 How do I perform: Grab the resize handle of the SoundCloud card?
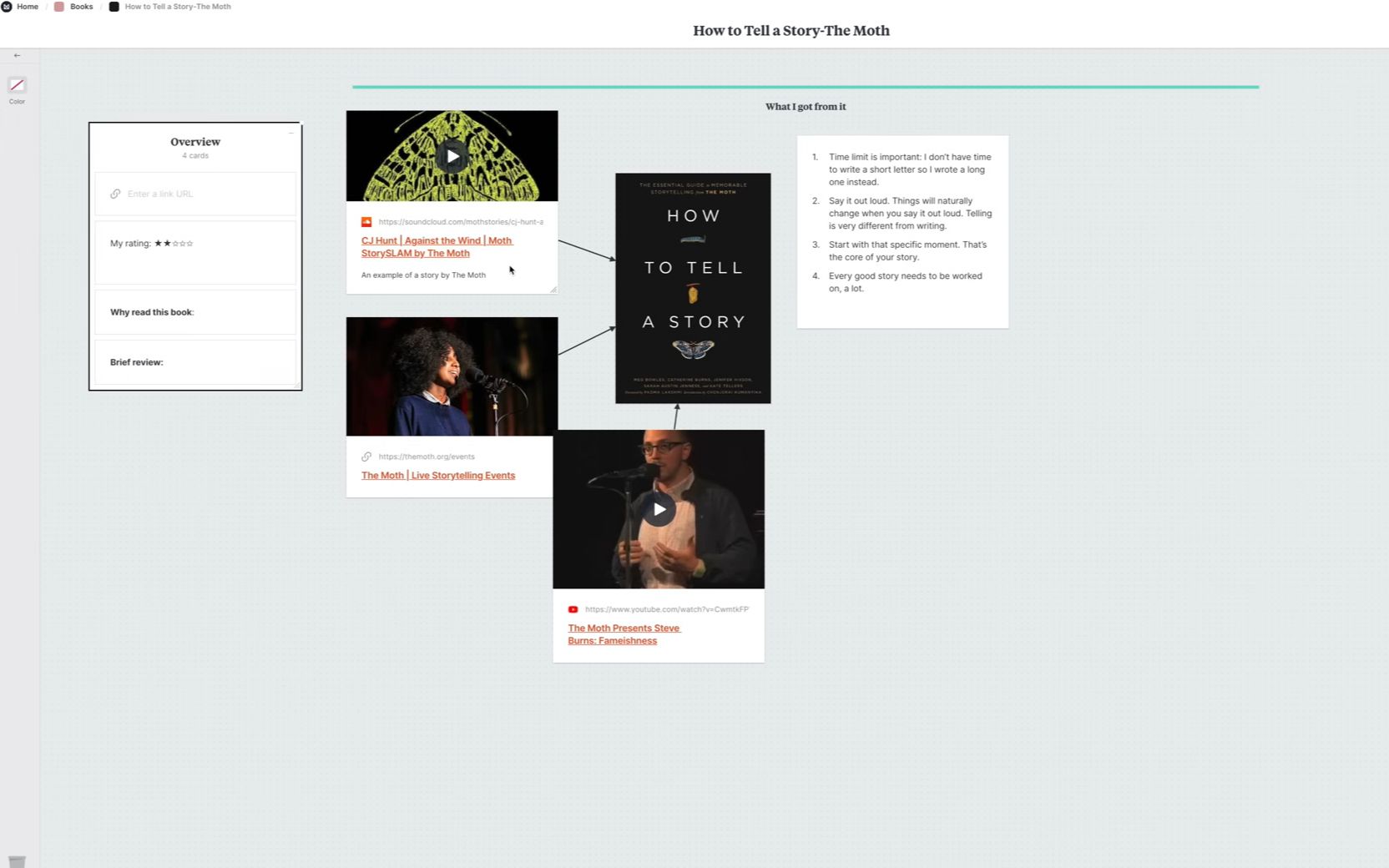pos(553,289)
